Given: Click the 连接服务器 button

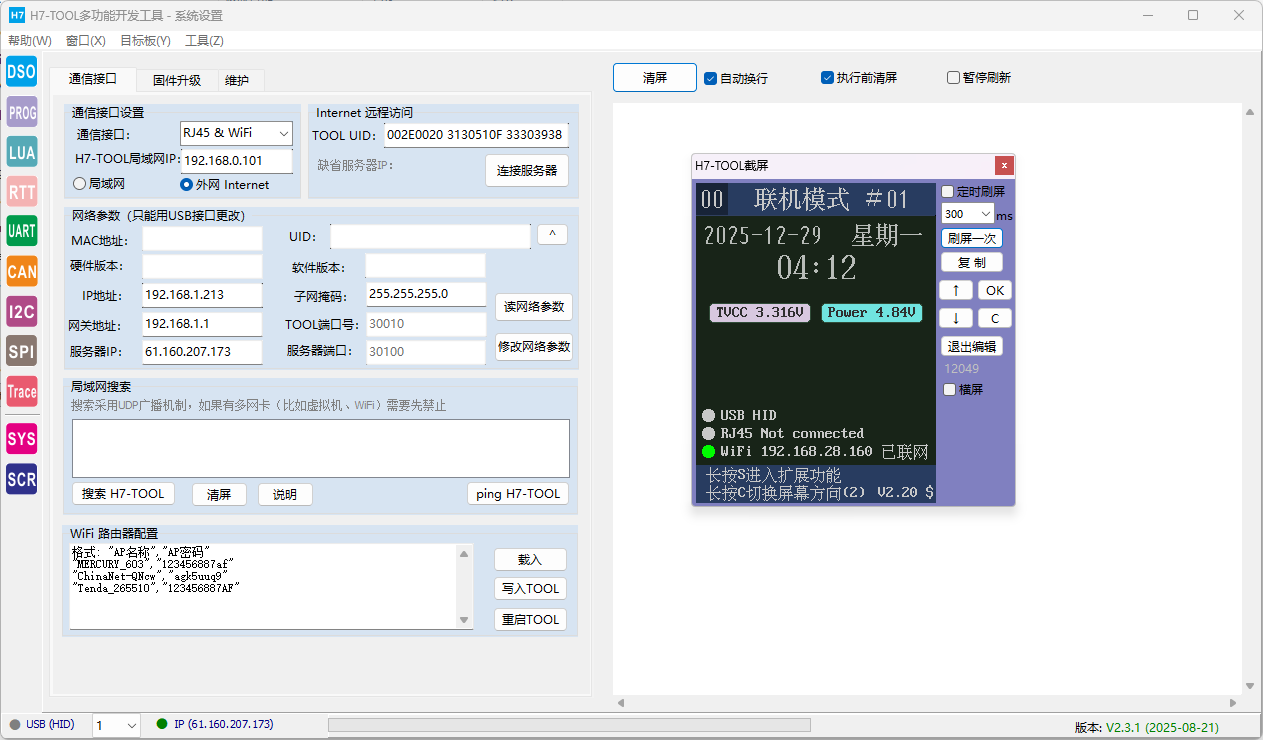Looking at the screenshot, I should pos(527,171).
